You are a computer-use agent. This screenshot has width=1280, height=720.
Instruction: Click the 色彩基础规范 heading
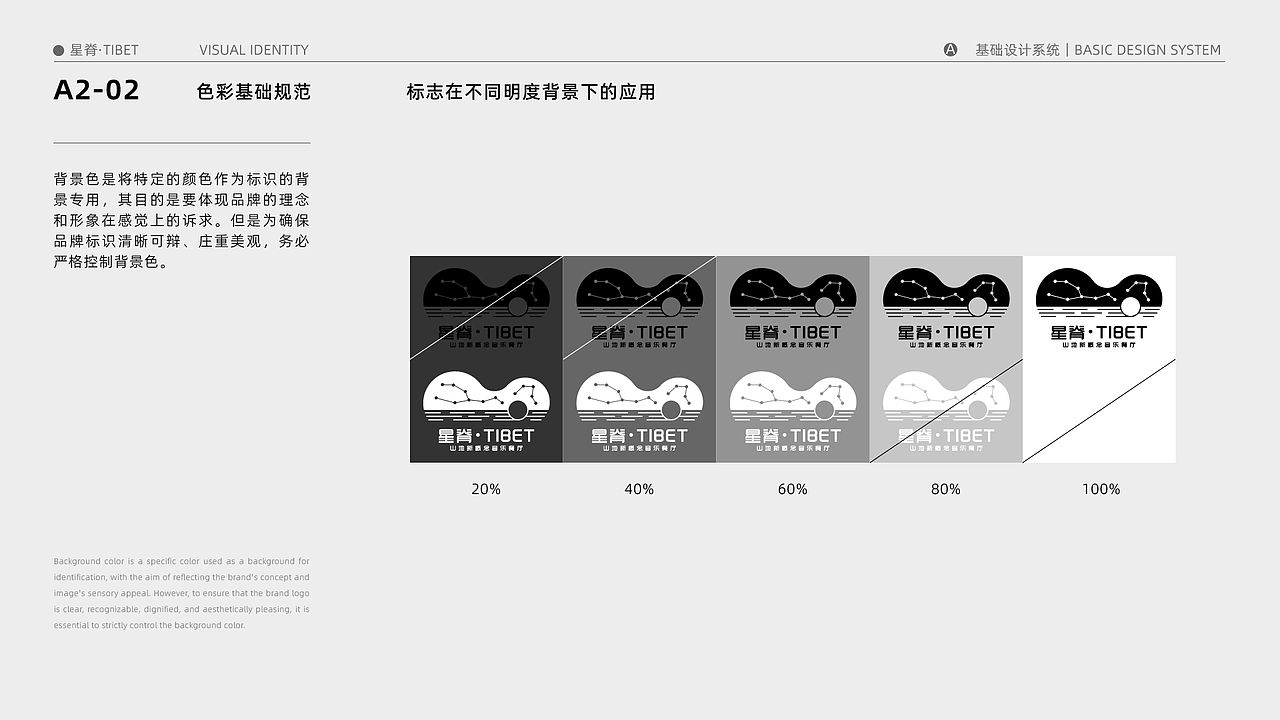pos(254,92)
